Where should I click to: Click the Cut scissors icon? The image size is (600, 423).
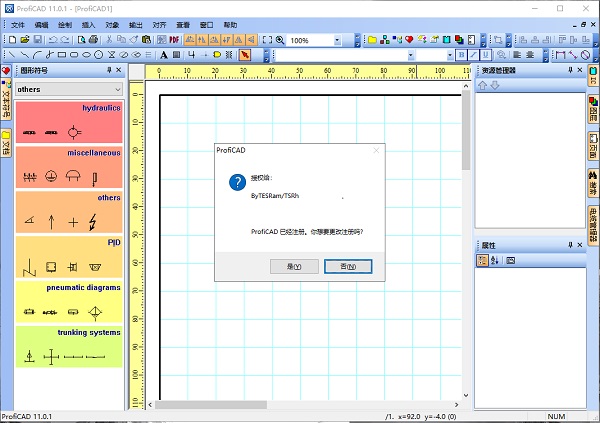[109, 40]
